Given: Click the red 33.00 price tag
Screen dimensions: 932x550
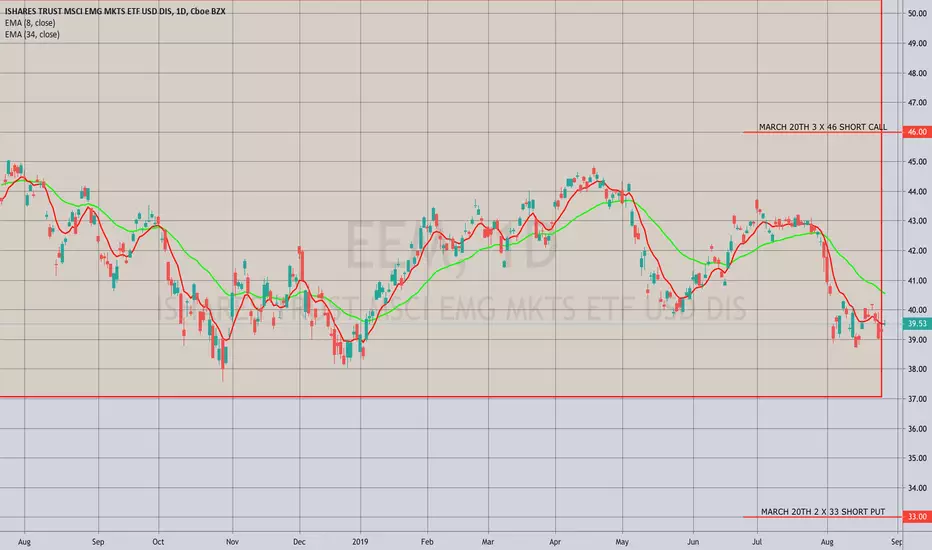Looking at the screenshot, I should (917, 517).
